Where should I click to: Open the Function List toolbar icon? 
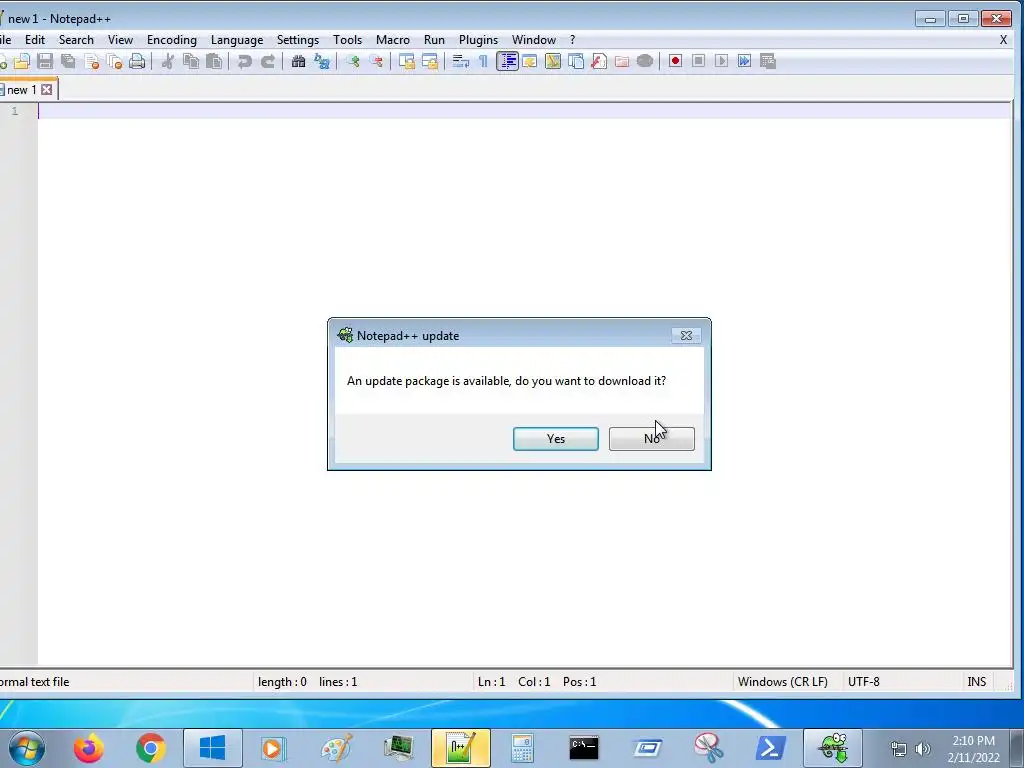[x=599, y=61]
